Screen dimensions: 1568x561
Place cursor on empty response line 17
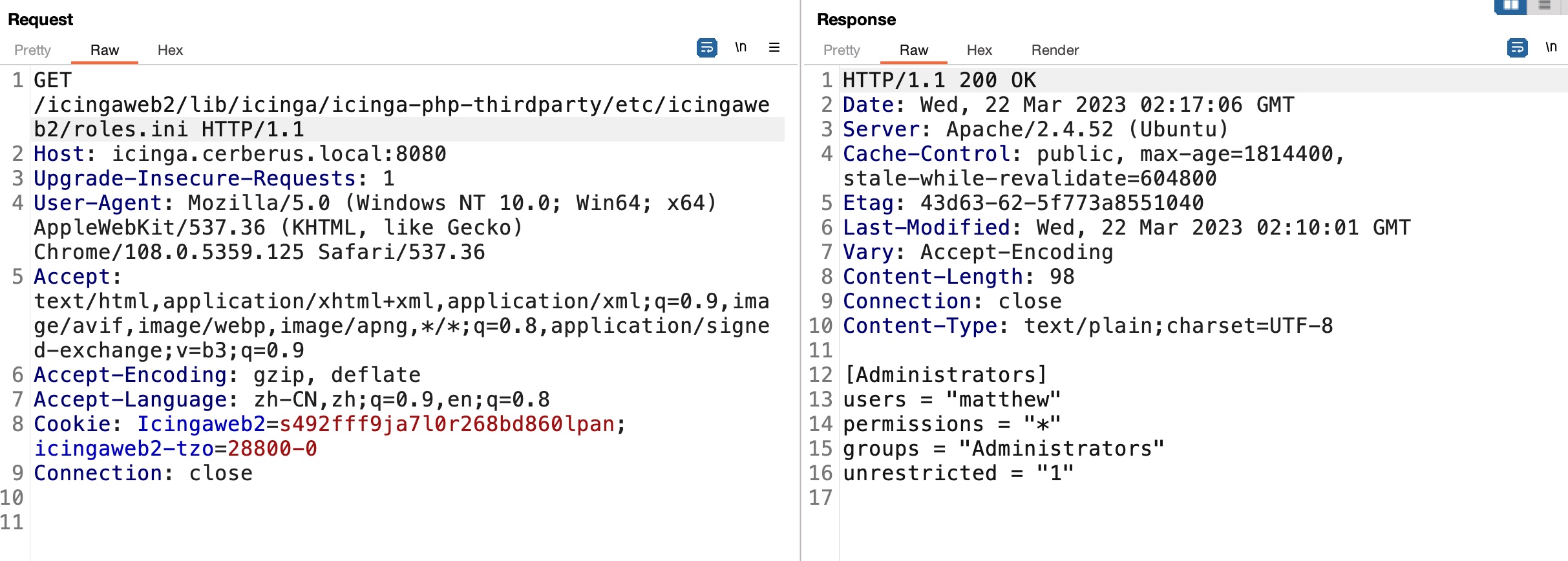coord(1204,498)
